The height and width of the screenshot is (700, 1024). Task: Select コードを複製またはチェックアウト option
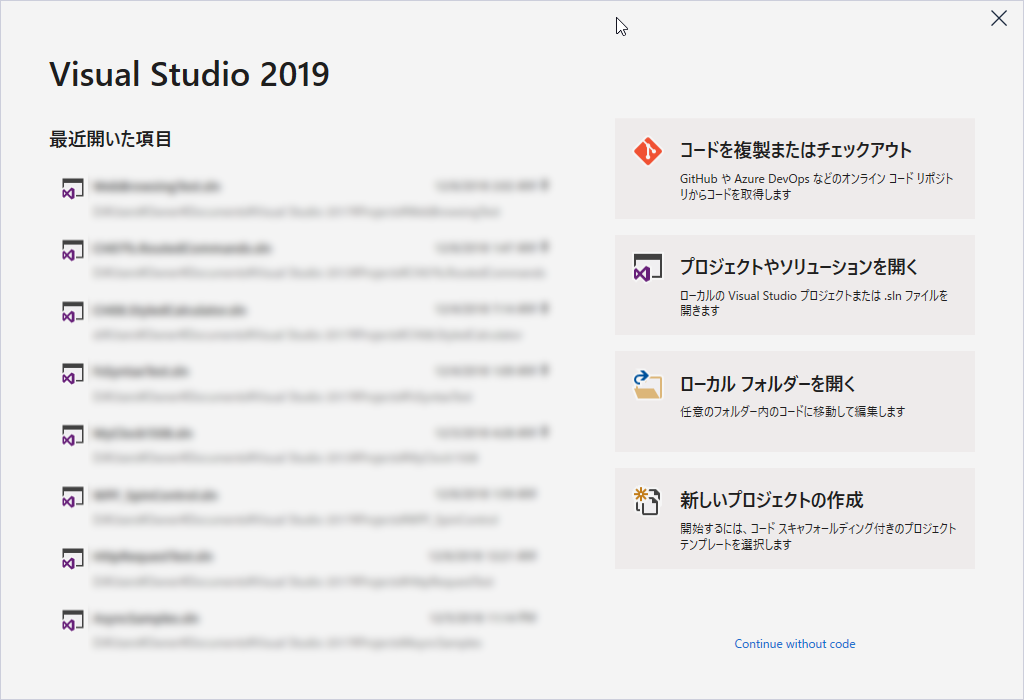[795, 168]
